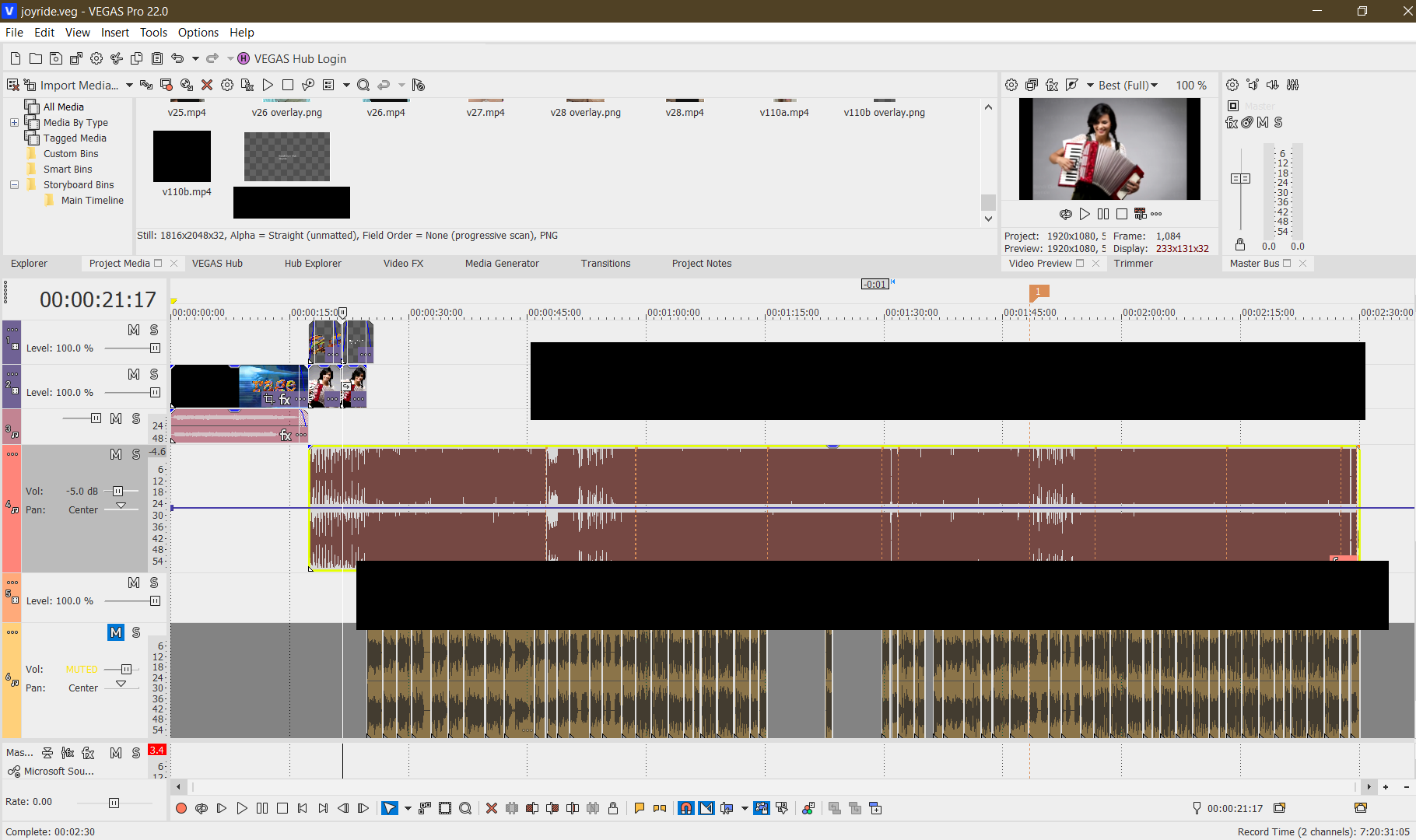The height and width of the screenshot is (840, 1416).
Task: Open the undo history dropdown arrow
Action: 195,58
